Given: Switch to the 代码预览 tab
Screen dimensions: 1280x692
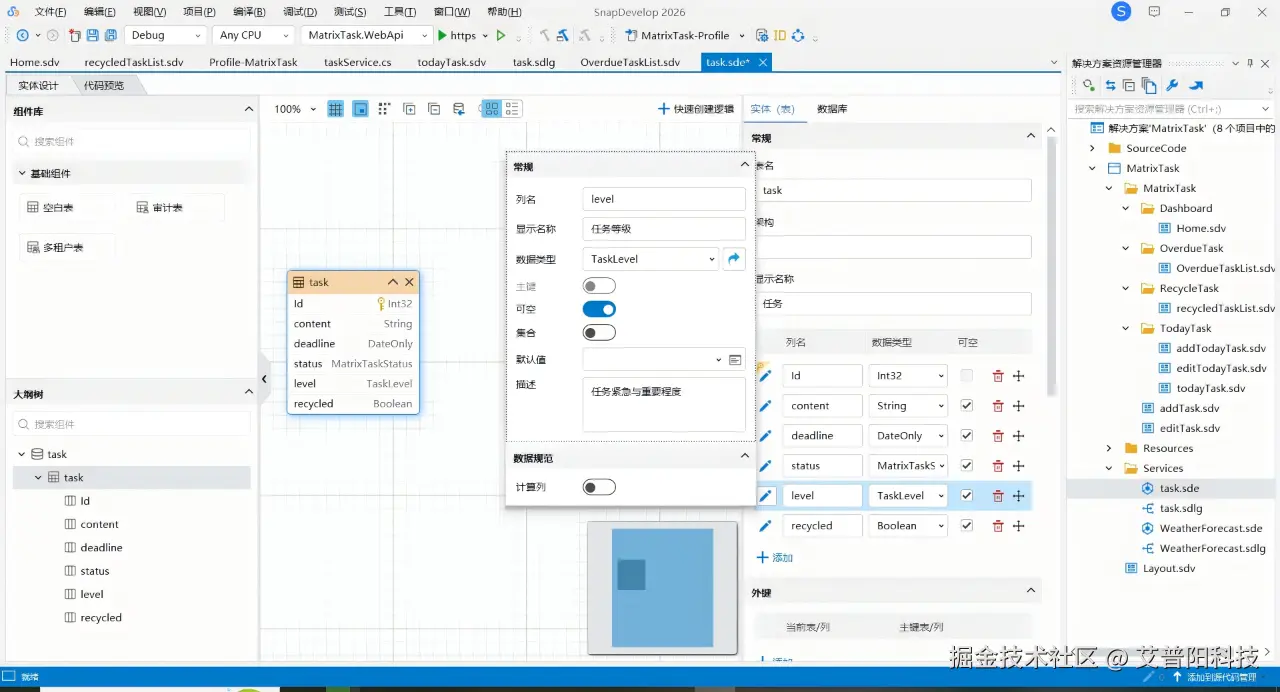Looking at the screenshot, I should click(x=104, y=86).
